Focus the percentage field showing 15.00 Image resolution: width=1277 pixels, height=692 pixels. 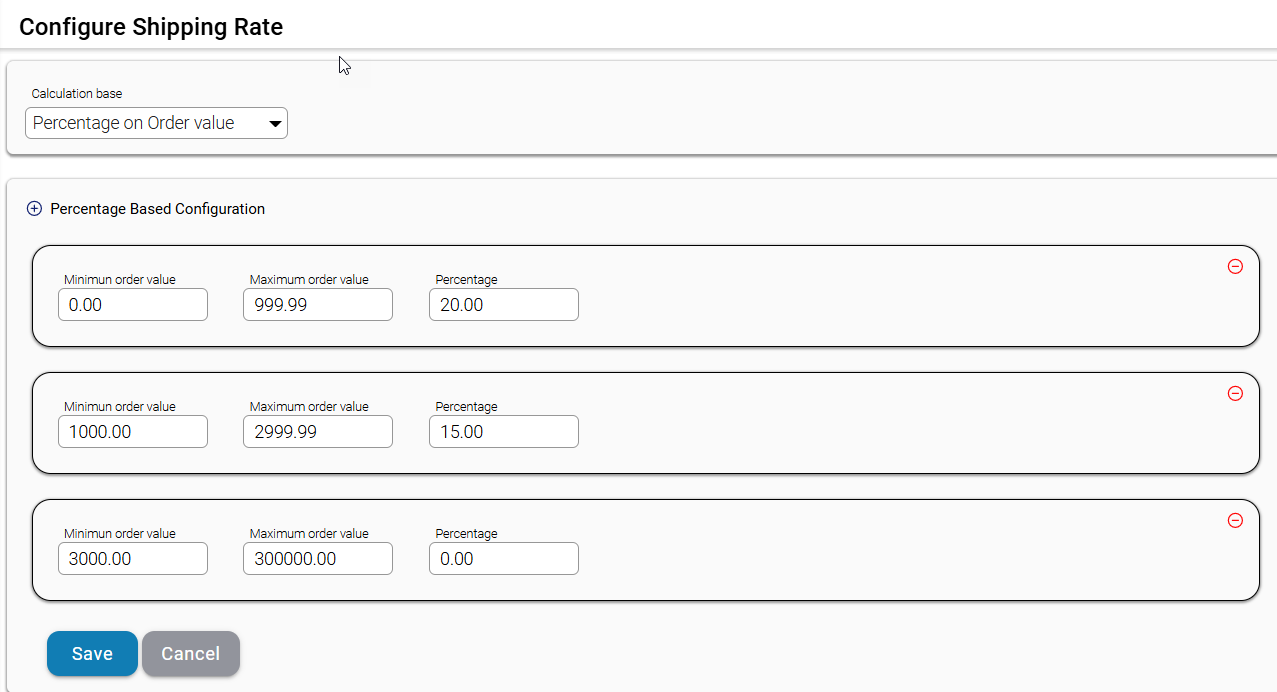503,432
